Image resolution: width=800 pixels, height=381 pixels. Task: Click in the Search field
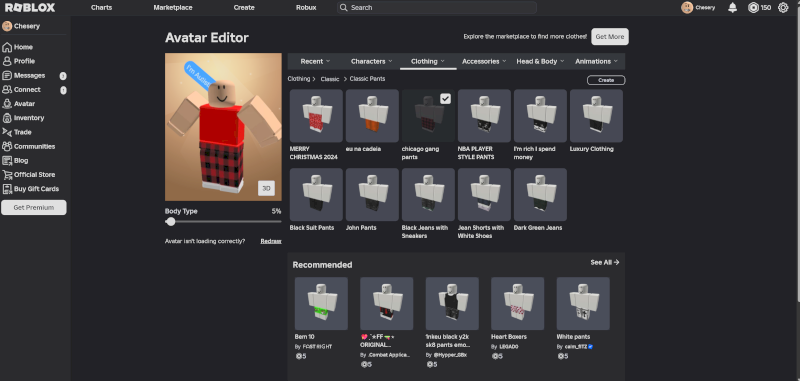click(437, 8)
